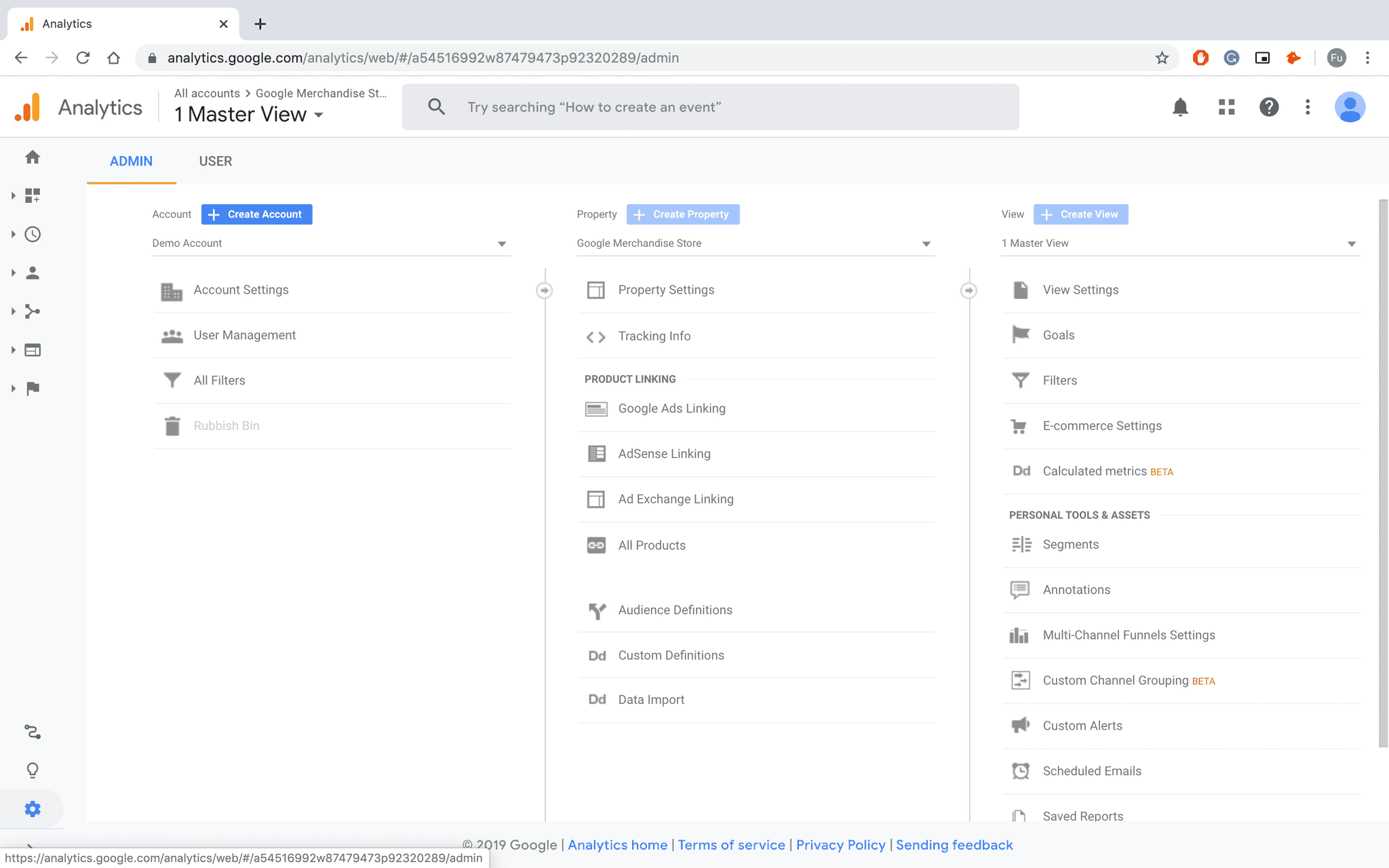Reload the page in the browser
The height and width of the screenshot is (868, 1389).
click(x=83, y=58)
